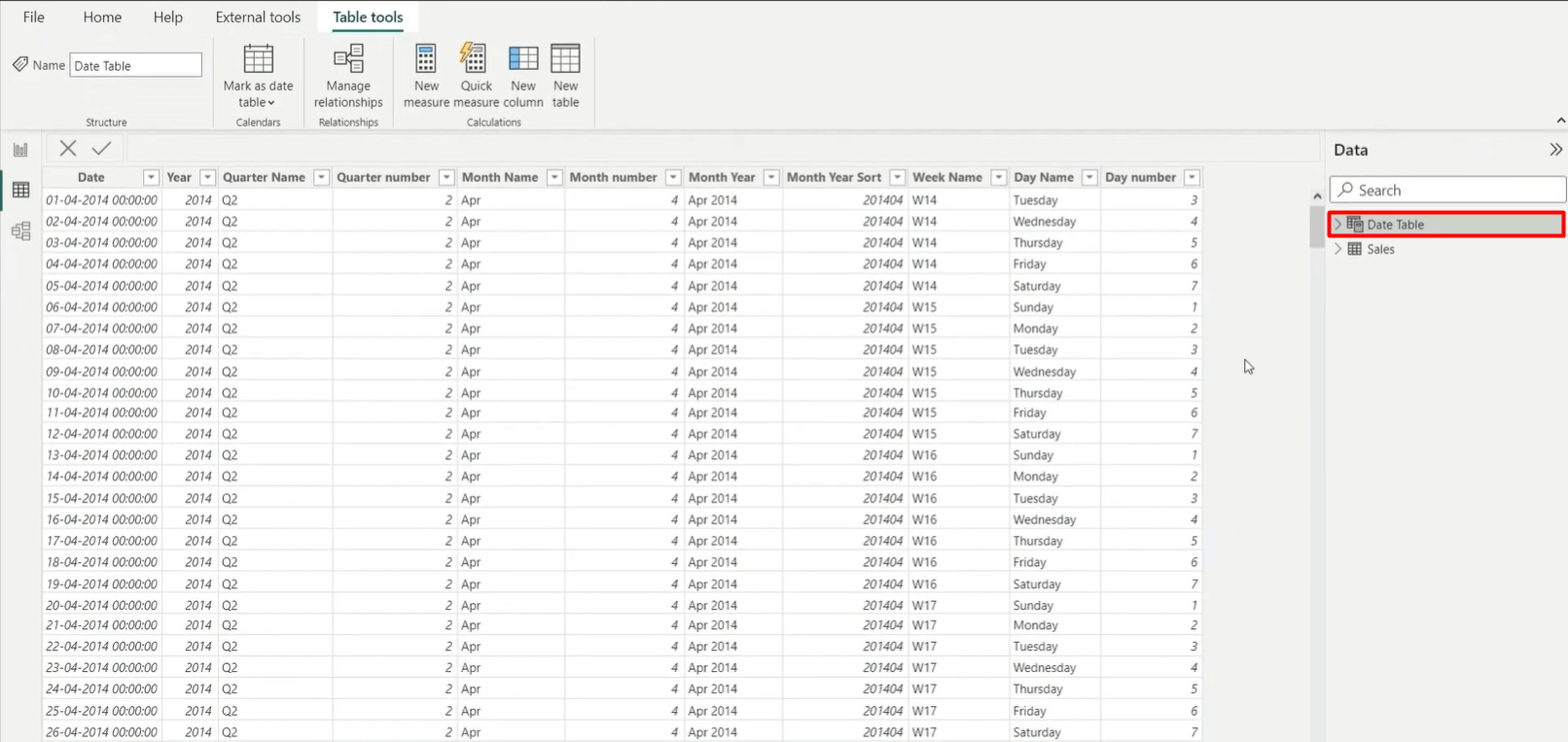Commit formula with the checkmark icon
Screen dimensions: 1568x742
tap(101, 148)
